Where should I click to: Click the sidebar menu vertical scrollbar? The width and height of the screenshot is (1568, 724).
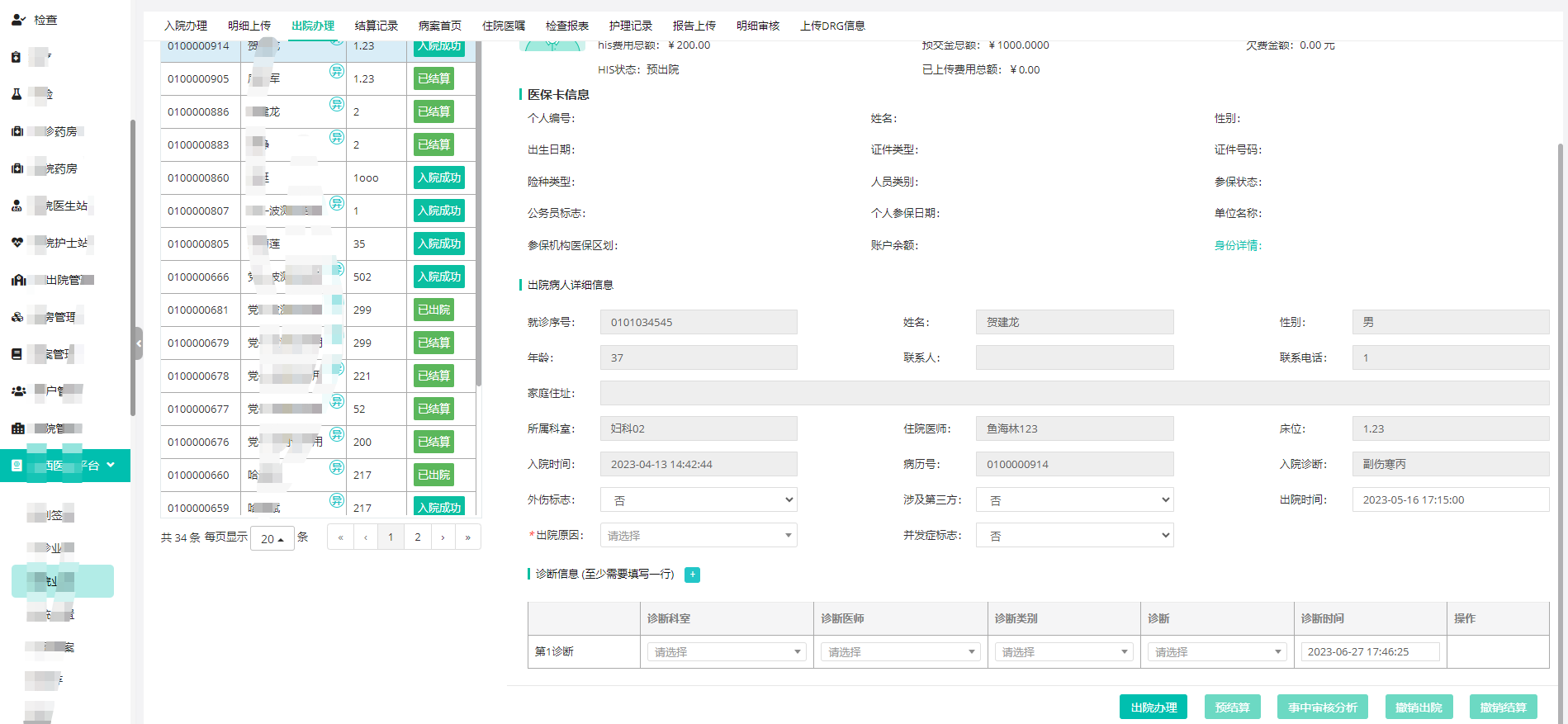click(x=133, y=268)
